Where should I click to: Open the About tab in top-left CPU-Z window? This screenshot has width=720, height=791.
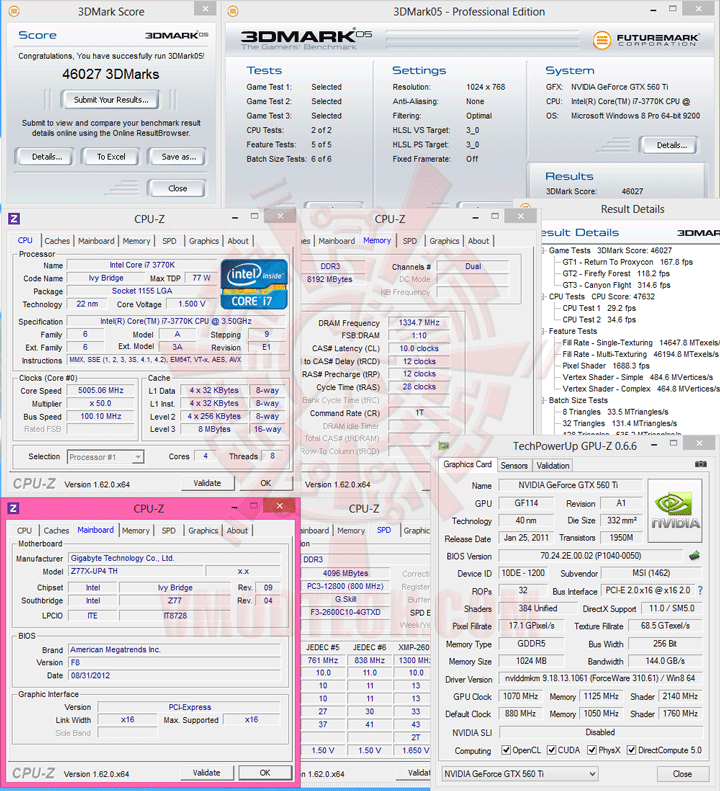pos(238,241)
